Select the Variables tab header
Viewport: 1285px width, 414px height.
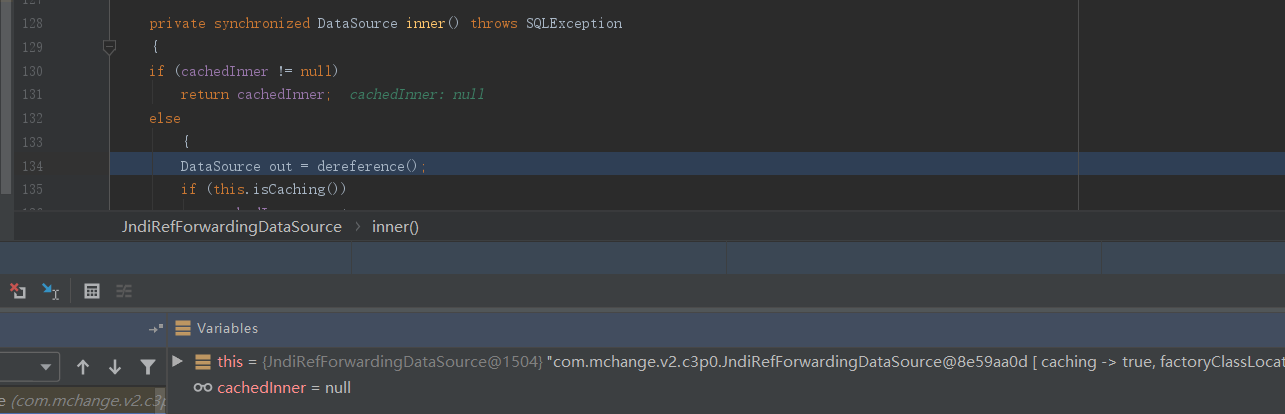pyautogui.click(x=227, y=328)
